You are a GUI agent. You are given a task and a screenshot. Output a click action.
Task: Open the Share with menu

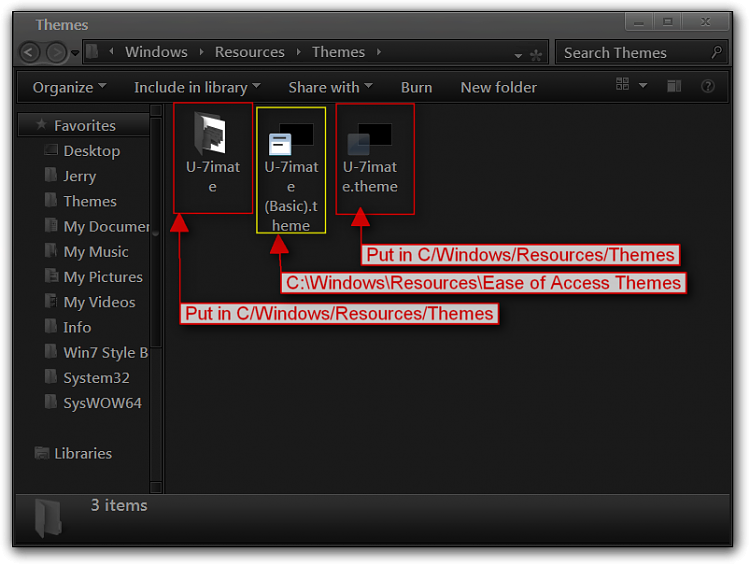tap(330, 87)
